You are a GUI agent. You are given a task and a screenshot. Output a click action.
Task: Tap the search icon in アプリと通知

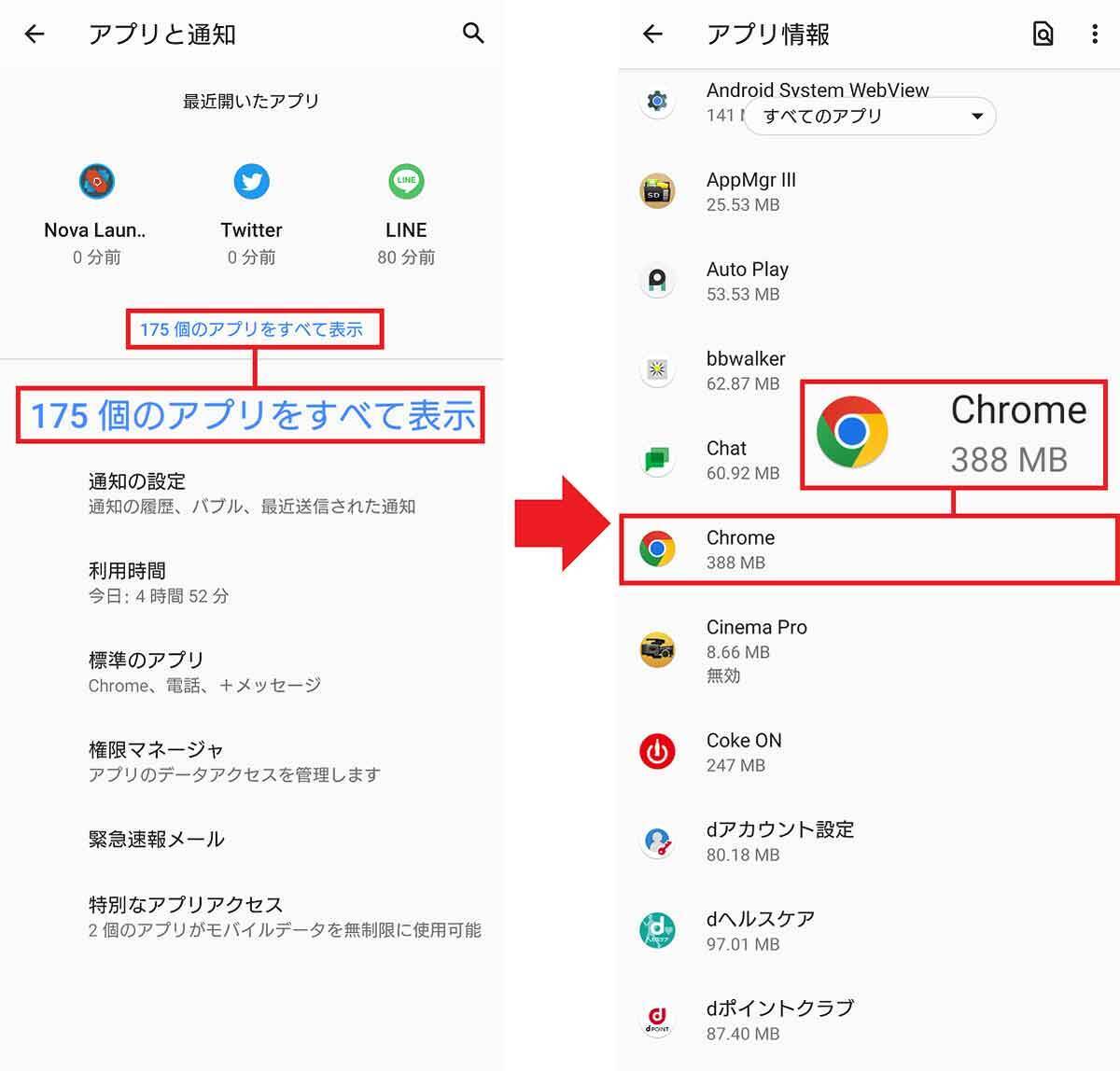coord(473,34)
